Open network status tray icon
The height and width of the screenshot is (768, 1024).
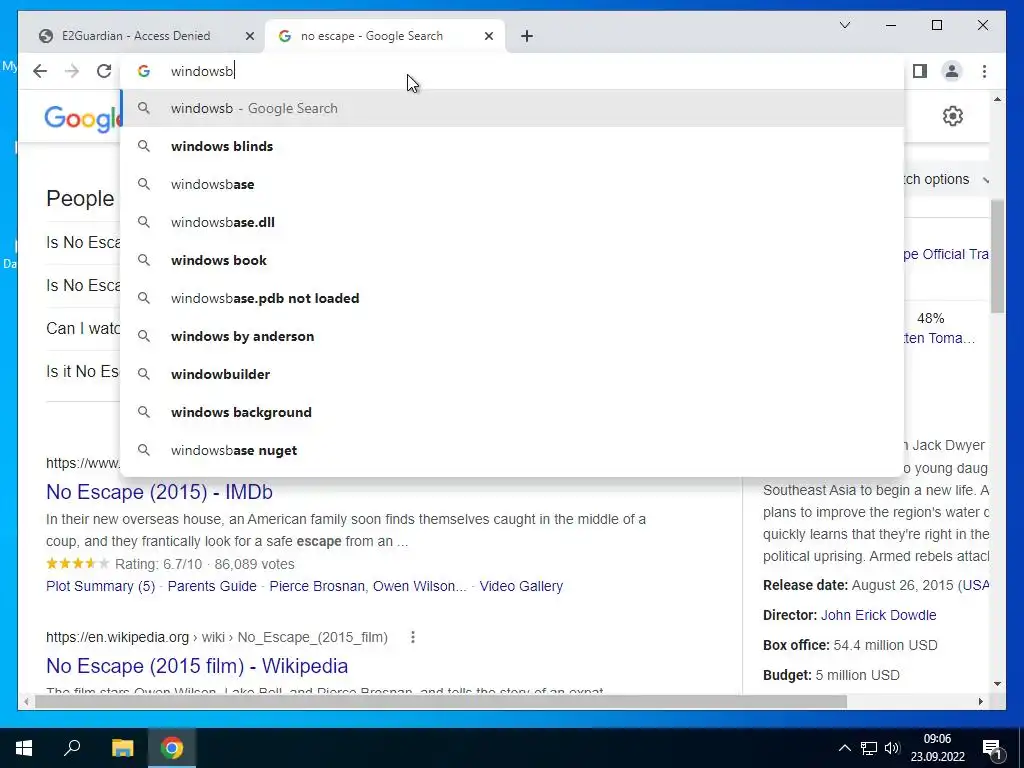coord(869,748)
